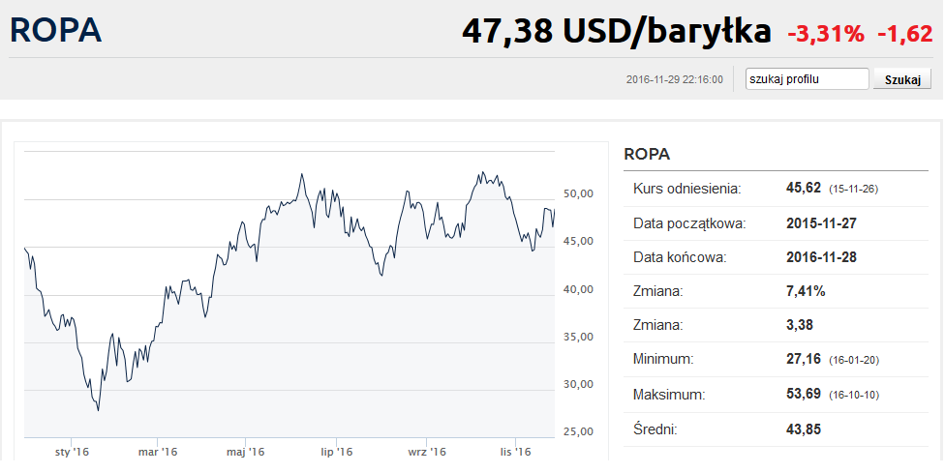Click the y-axis label 40,00
Image resolution: width=945 pixels, height=473 pixels.
pos(579,289)
